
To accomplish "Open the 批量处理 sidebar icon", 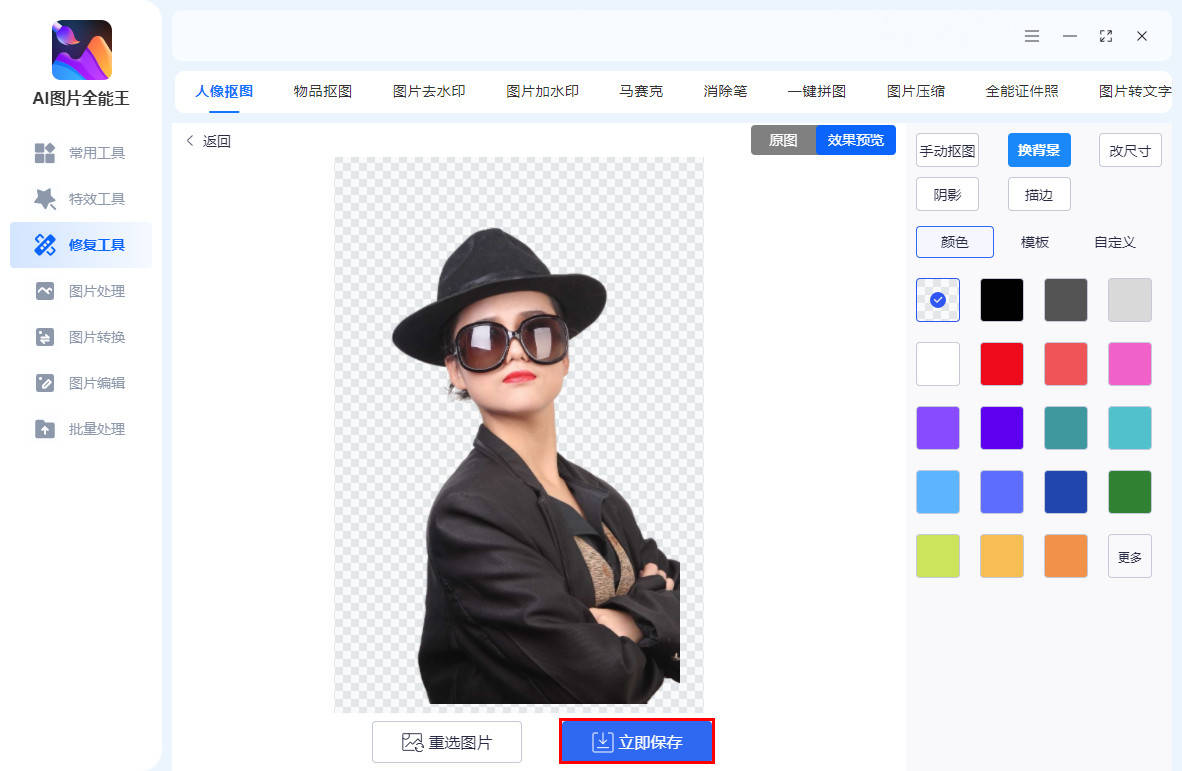I will tap(45, 429).
